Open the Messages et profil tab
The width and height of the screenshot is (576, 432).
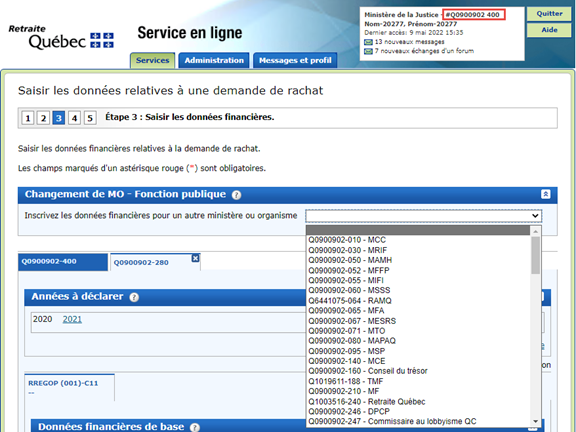(295, 60)
